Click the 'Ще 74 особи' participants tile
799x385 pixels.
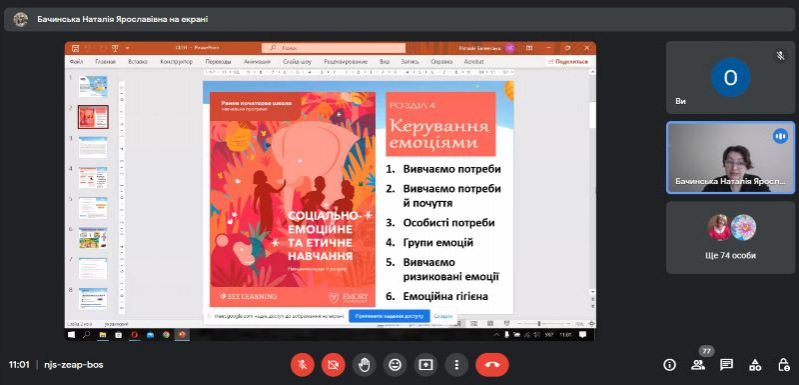(730, 237)
